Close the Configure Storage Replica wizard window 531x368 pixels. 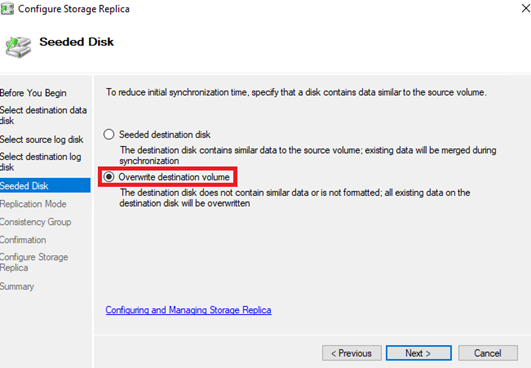click(x=525, y=8)
